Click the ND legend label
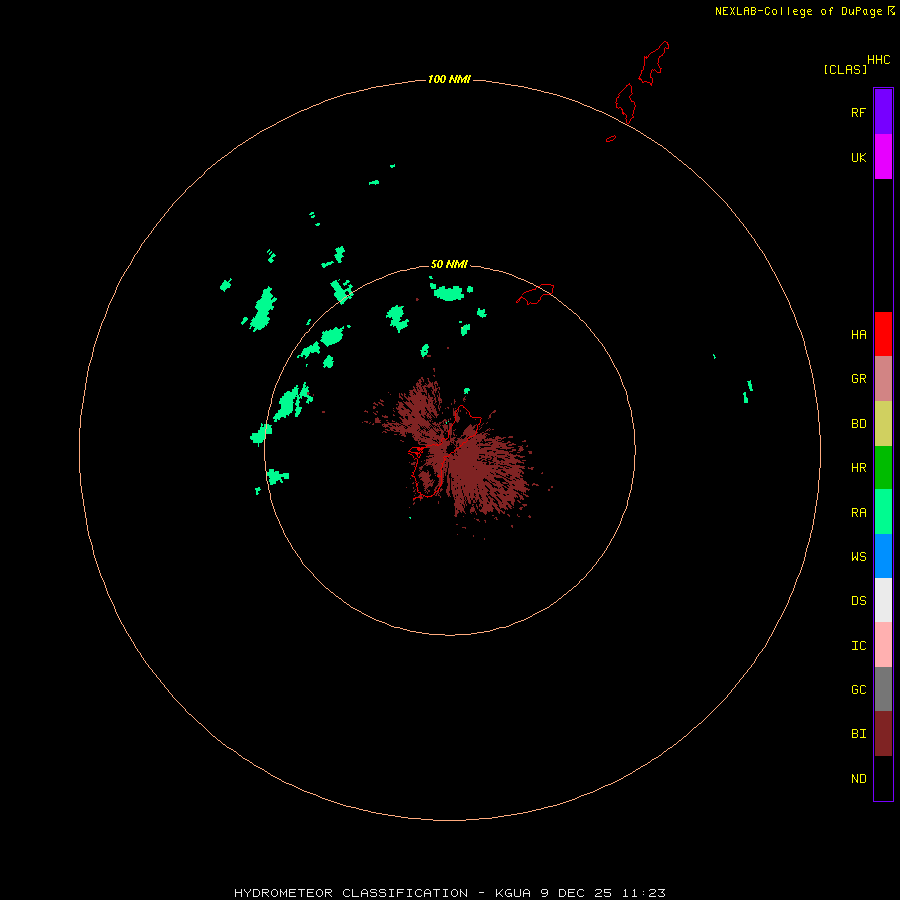The image size is (900, 900). click(858, 779)
